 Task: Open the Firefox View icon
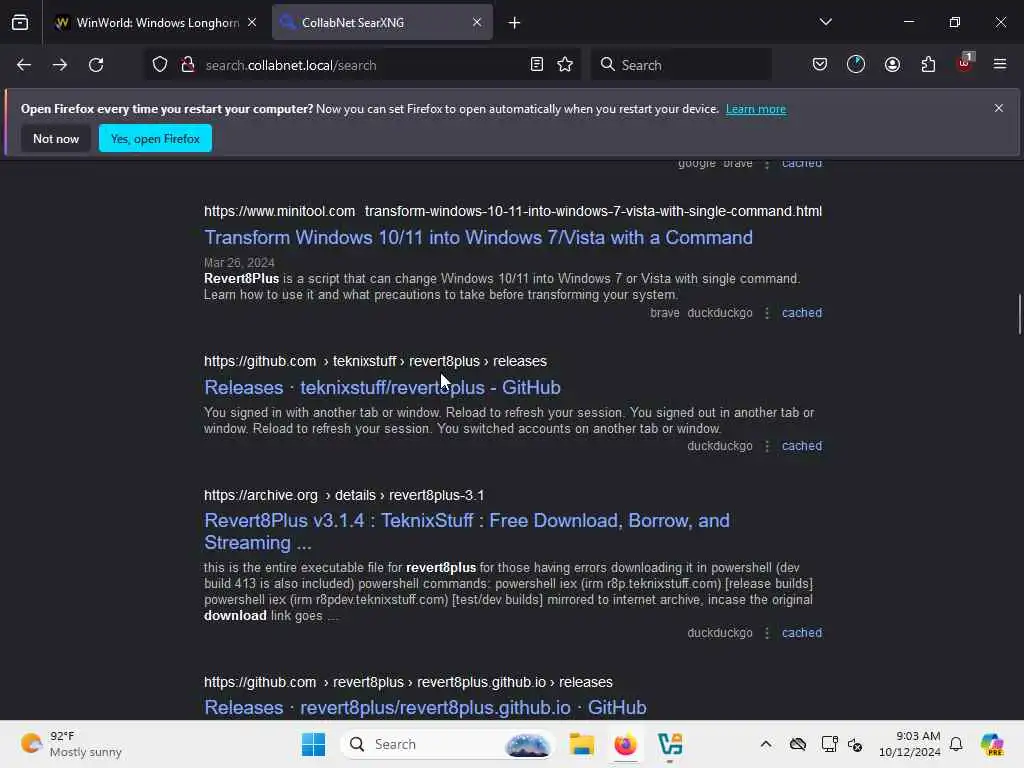[x=20, y=22]
